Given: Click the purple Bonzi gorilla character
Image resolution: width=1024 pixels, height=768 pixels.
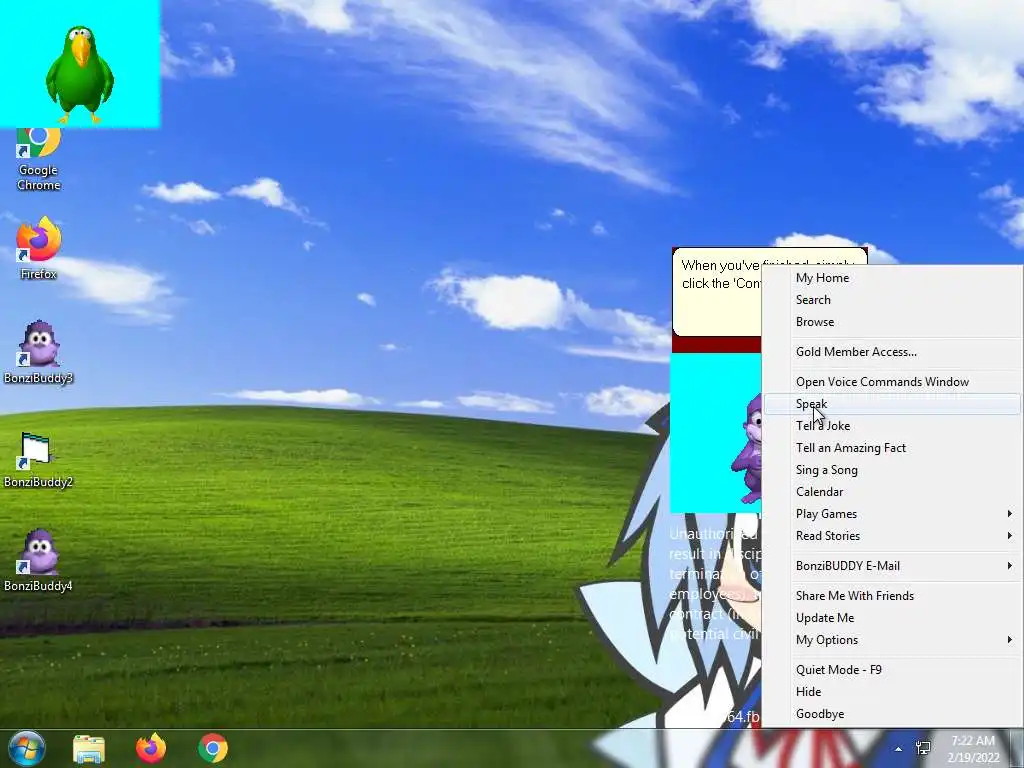Looking at the screenshot, I should 746,449.
